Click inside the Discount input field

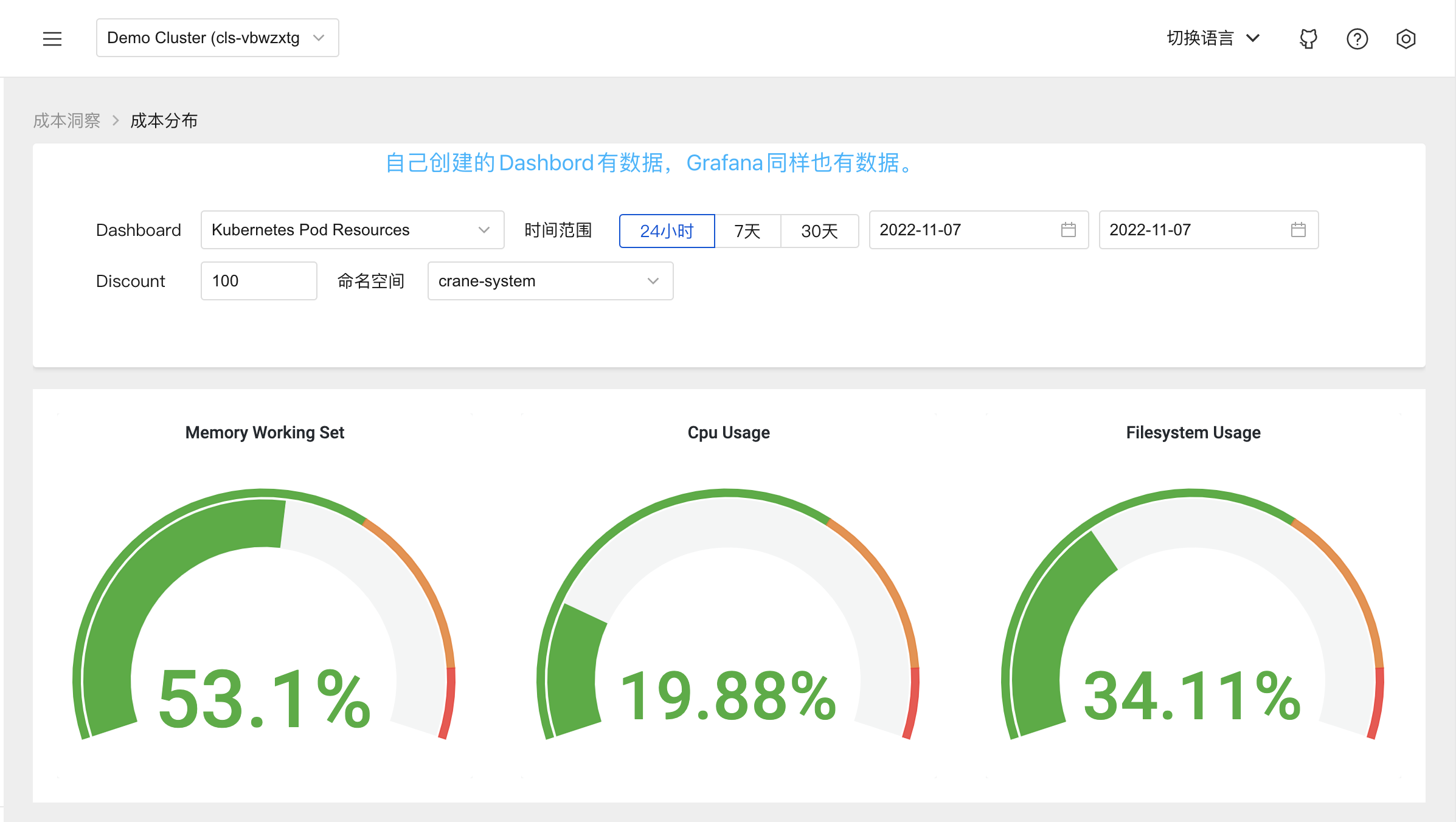(x=258, y=281)
